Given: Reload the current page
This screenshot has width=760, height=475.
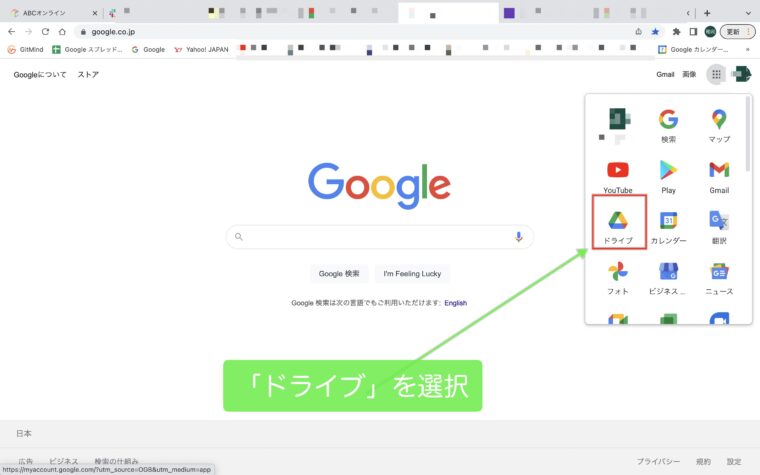Looking at the screenshot, I should (x=45, y=32).
